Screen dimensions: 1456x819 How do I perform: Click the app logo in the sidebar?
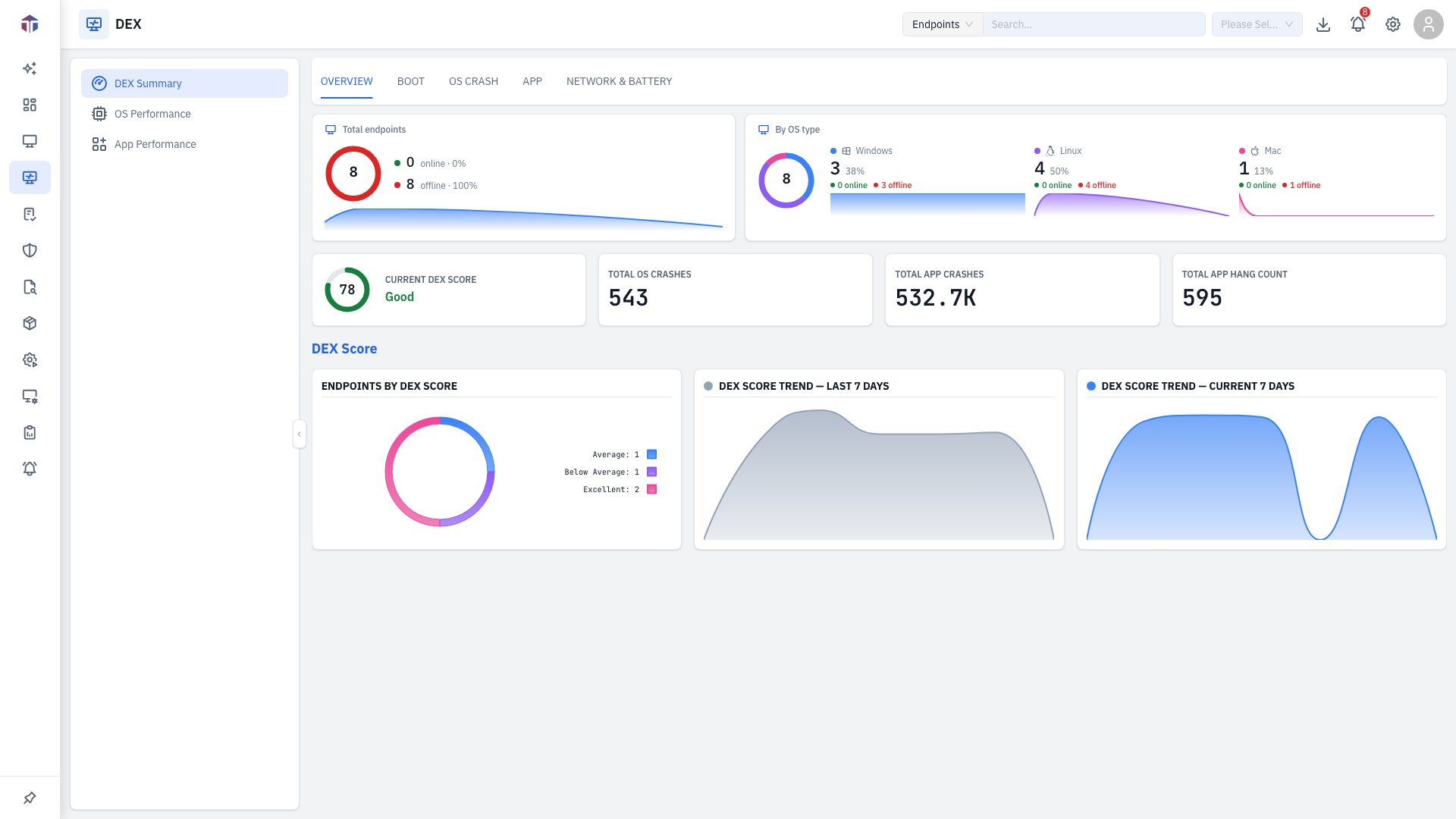click(x=30, y=24)
